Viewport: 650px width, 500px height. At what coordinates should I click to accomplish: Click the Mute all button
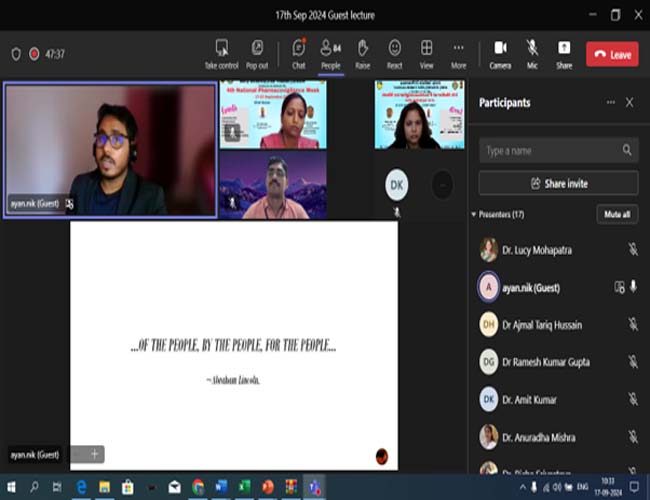tap(617, 214)
